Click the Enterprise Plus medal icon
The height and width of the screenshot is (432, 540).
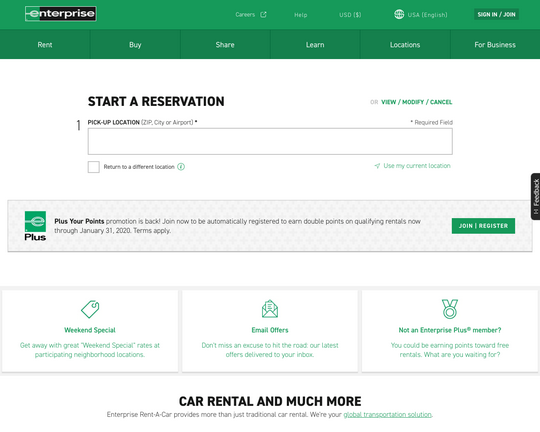point(450,309)
